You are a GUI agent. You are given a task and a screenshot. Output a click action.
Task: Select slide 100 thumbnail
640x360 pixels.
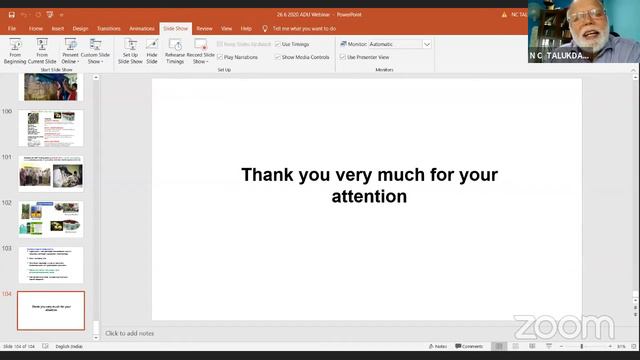(51, 128)
